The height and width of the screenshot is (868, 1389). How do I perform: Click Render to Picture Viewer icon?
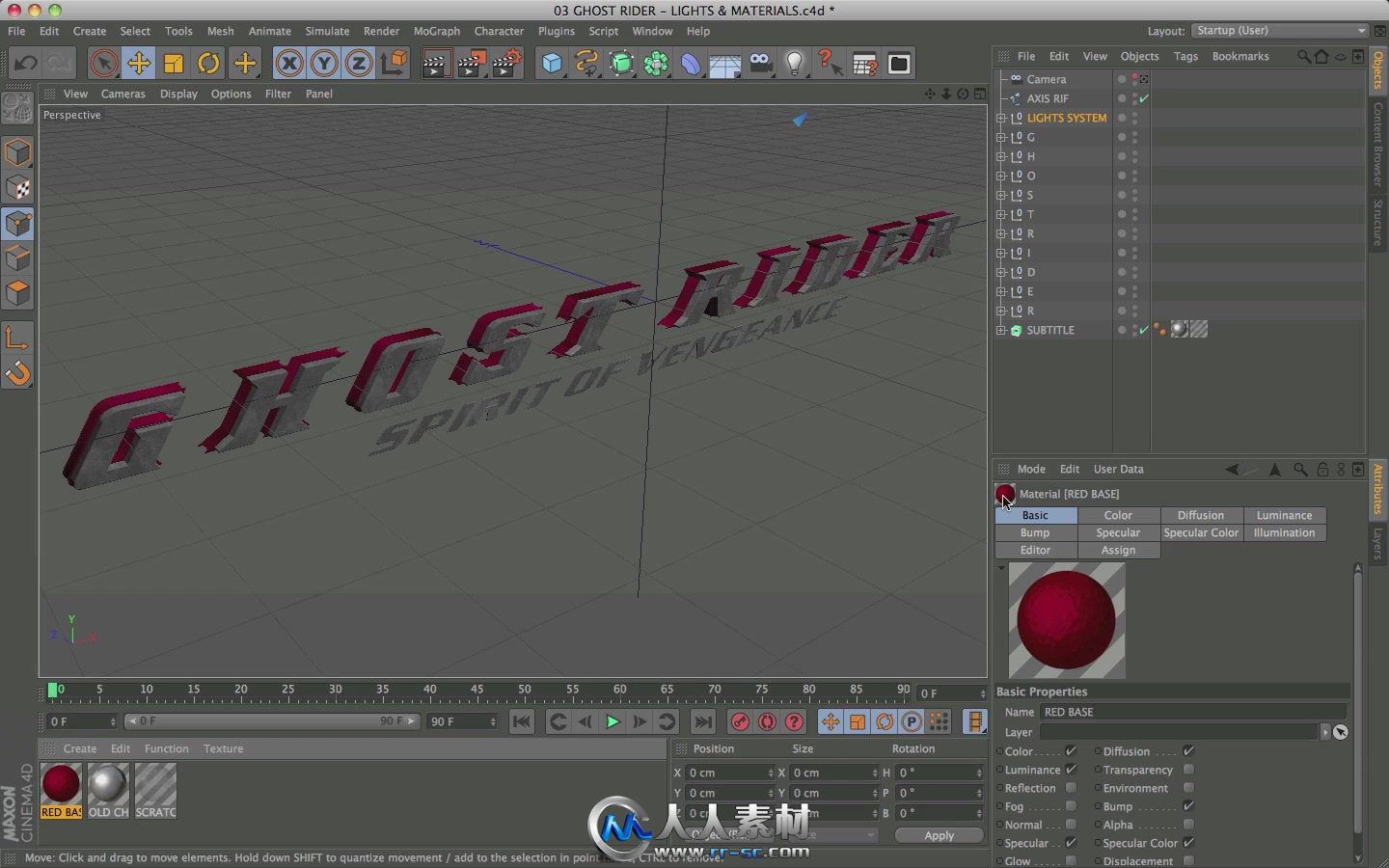pyautogui.click(x=472, y=64)
